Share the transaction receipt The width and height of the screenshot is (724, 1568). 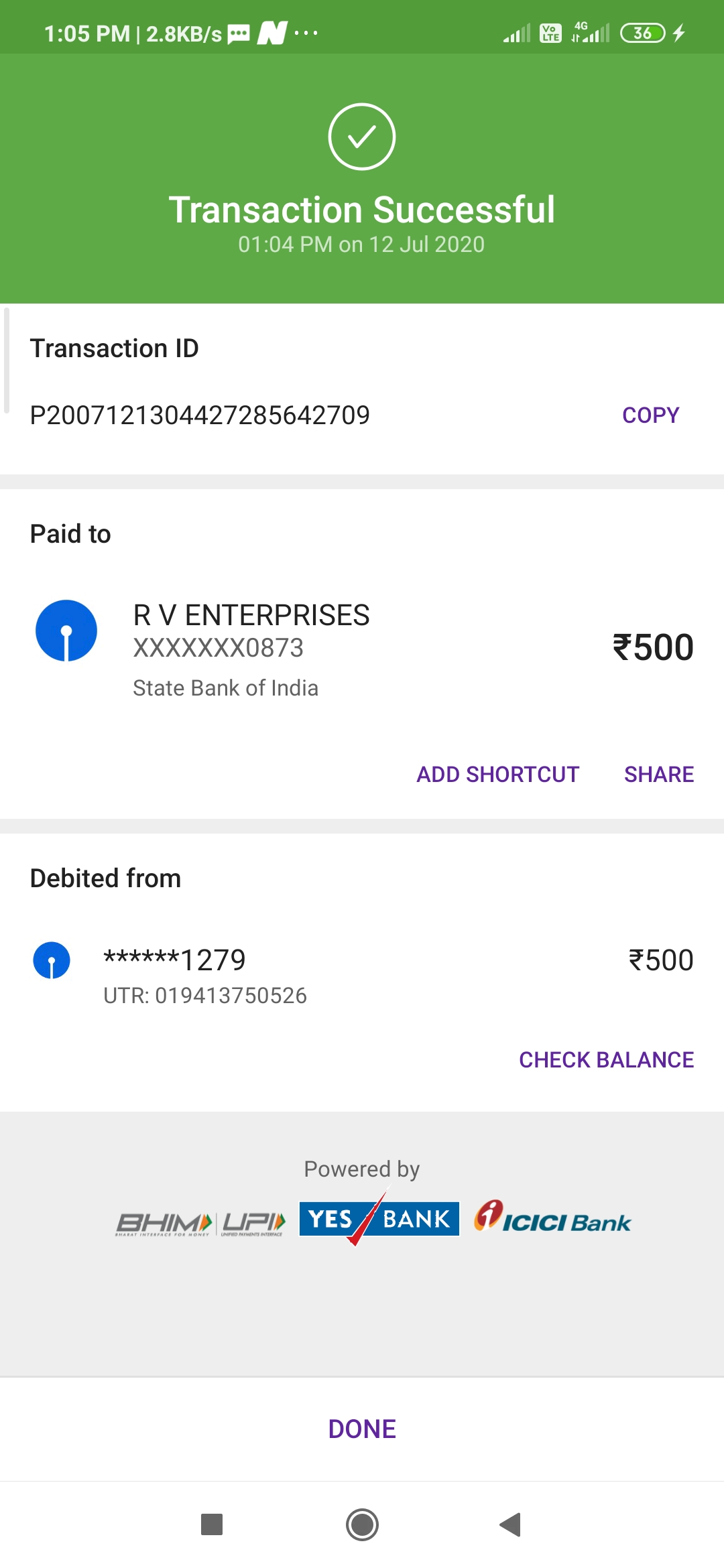pos(658,775)
